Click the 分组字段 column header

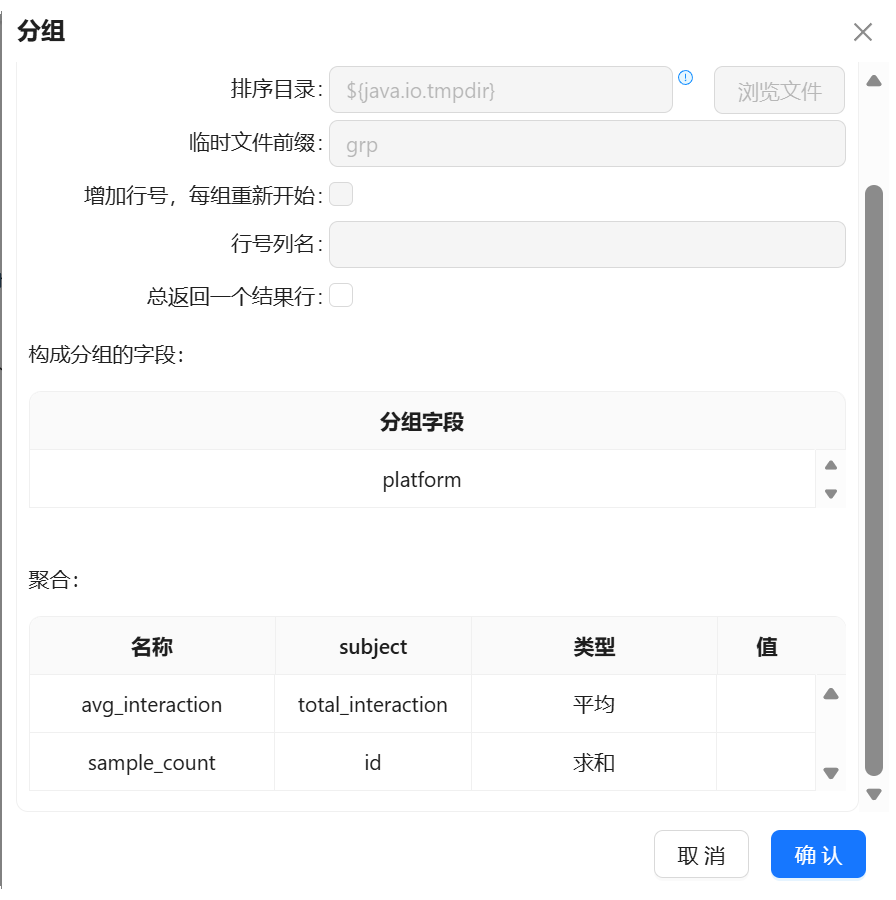click(422, 421)
